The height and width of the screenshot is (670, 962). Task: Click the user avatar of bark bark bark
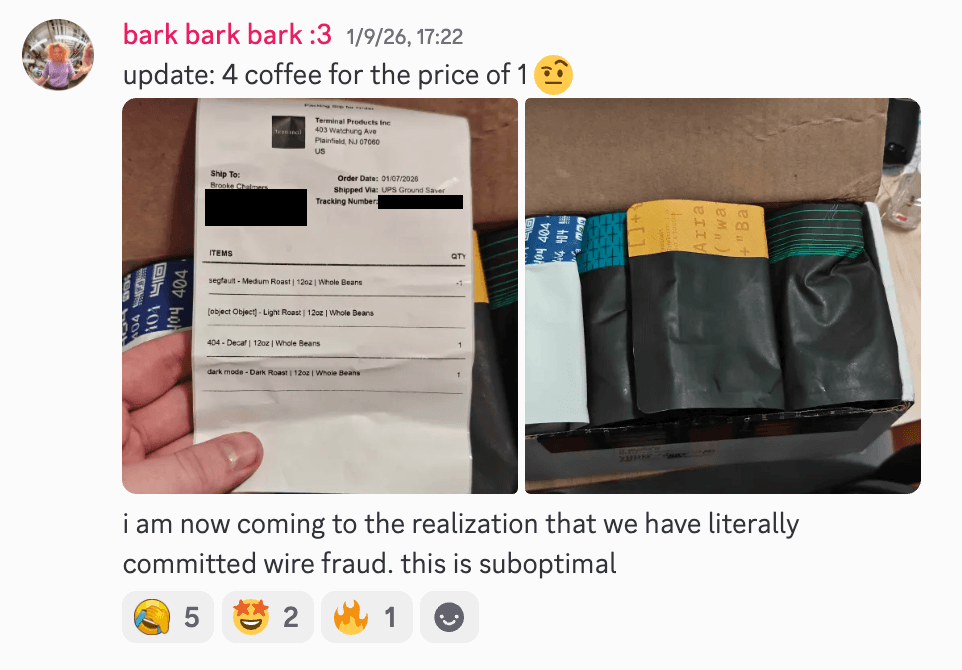(58, 55)
